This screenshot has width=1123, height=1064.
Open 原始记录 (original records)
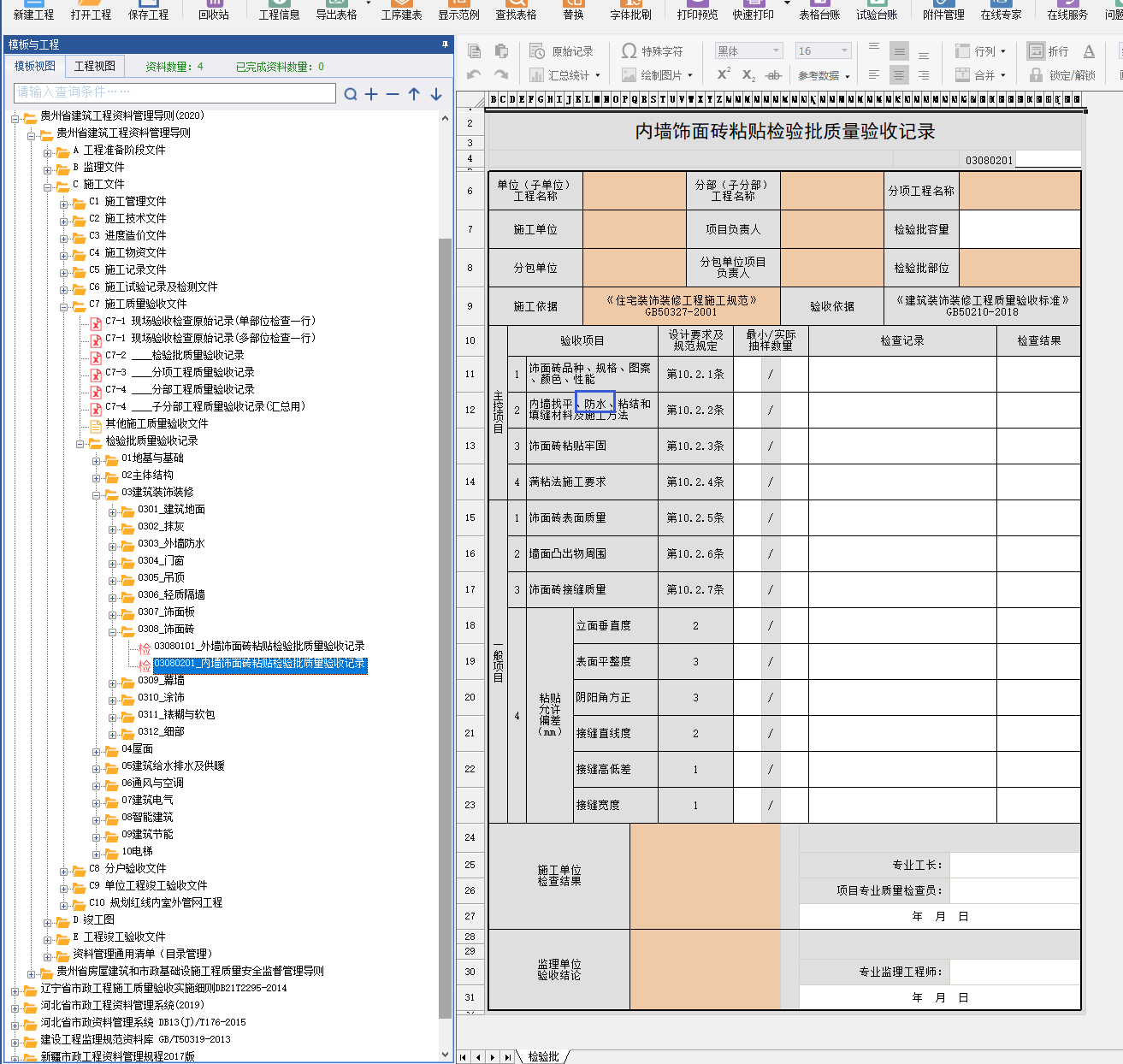click(x=561, y=51)
